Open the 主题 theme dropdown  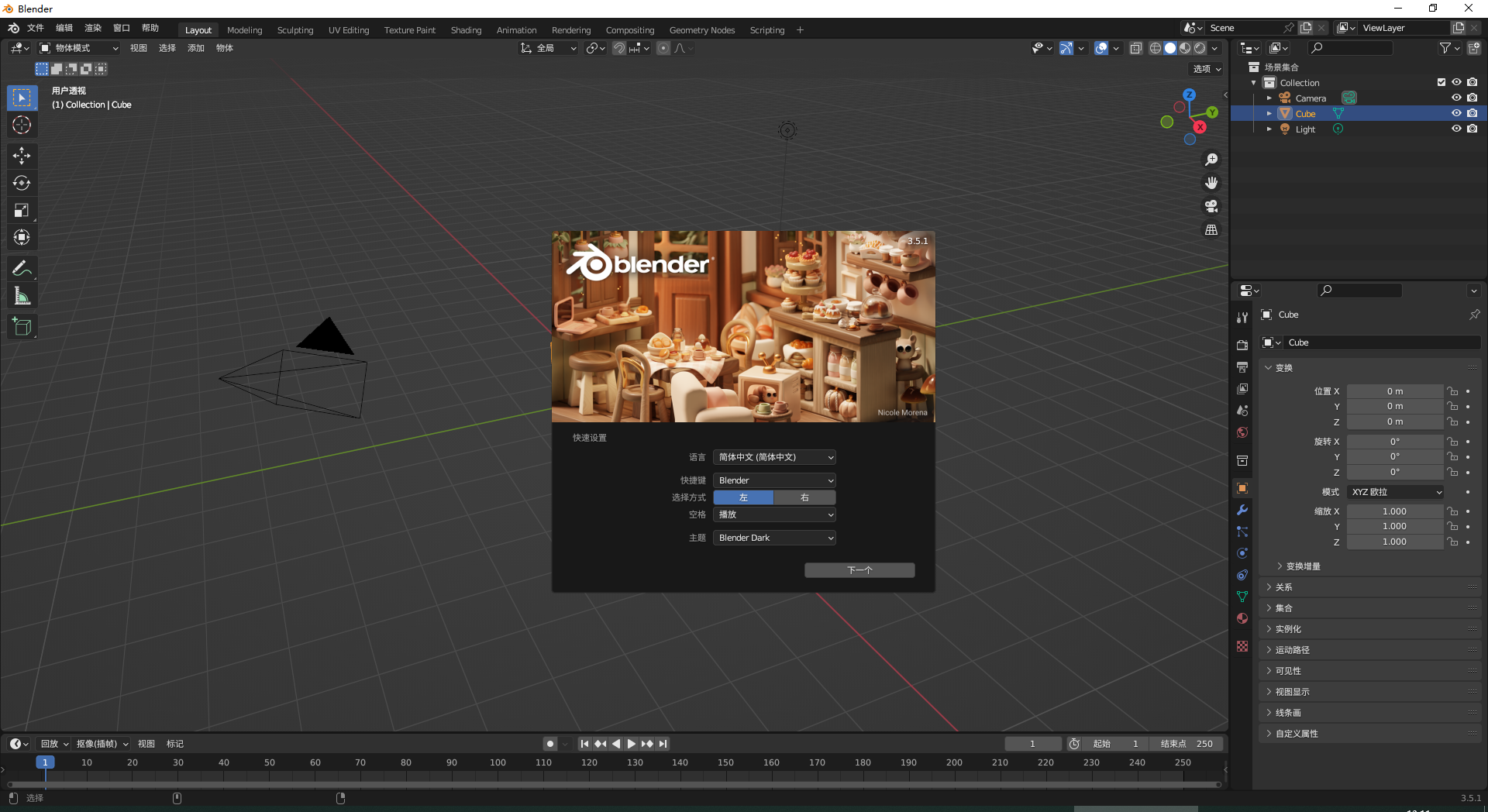[x=774, y=537]
